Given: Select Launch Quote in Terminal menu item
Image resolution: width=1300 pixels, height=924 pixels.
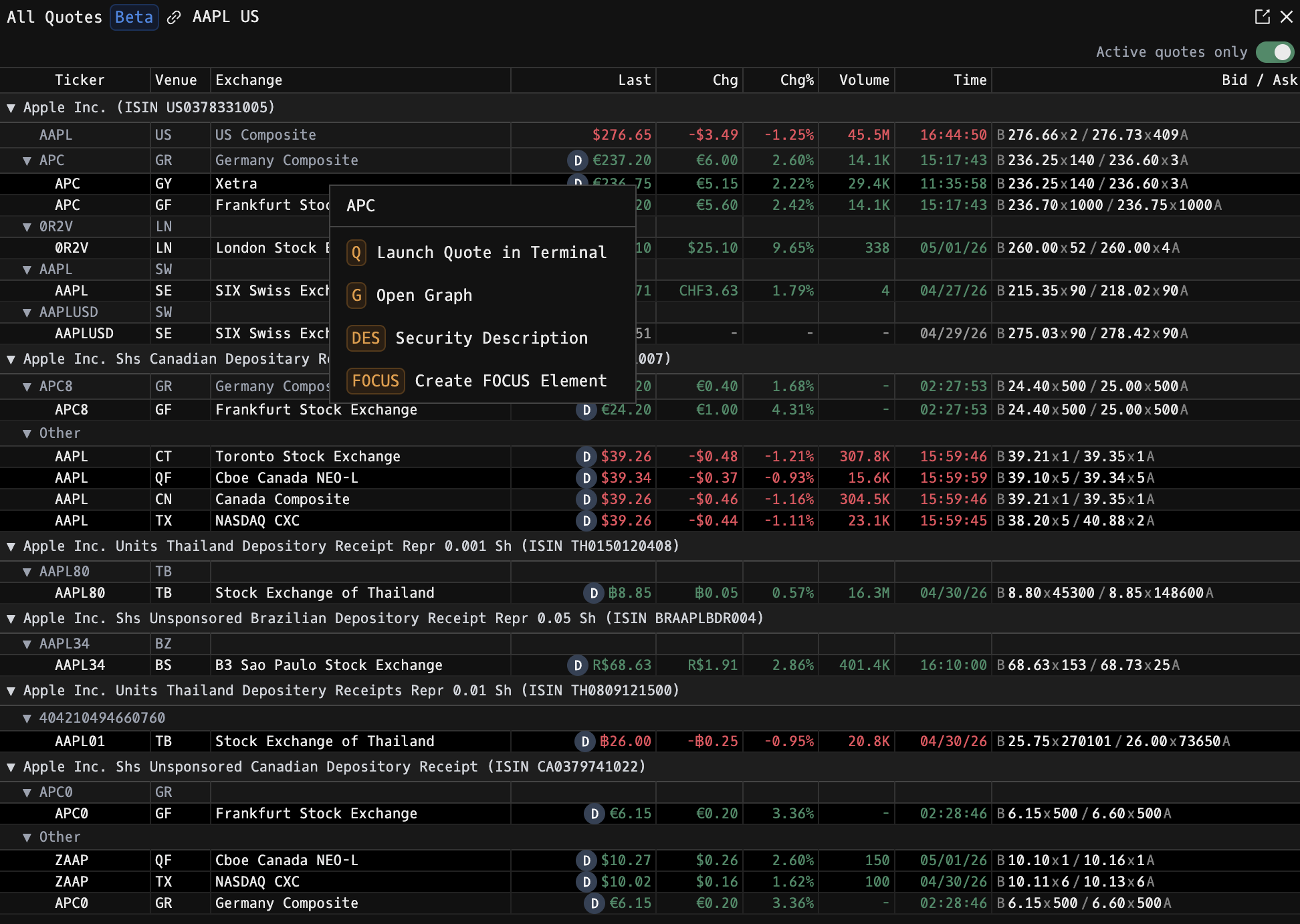Looking at the screenshot, I should click(483, 253).
